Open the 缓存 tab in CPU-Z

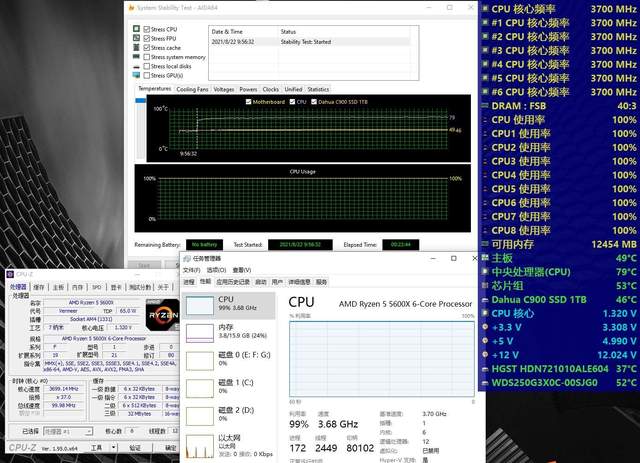(39, 287)
